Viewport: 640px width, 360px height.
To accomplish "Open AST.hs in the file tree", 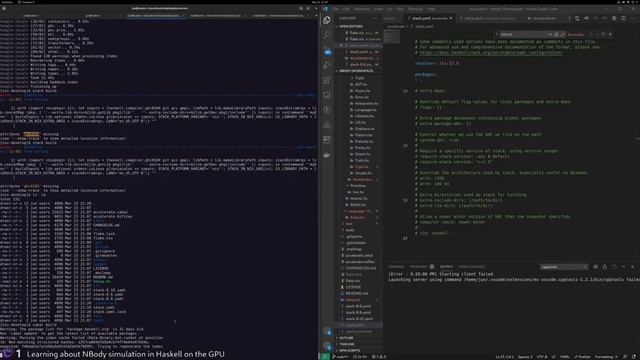I will 361,84.
